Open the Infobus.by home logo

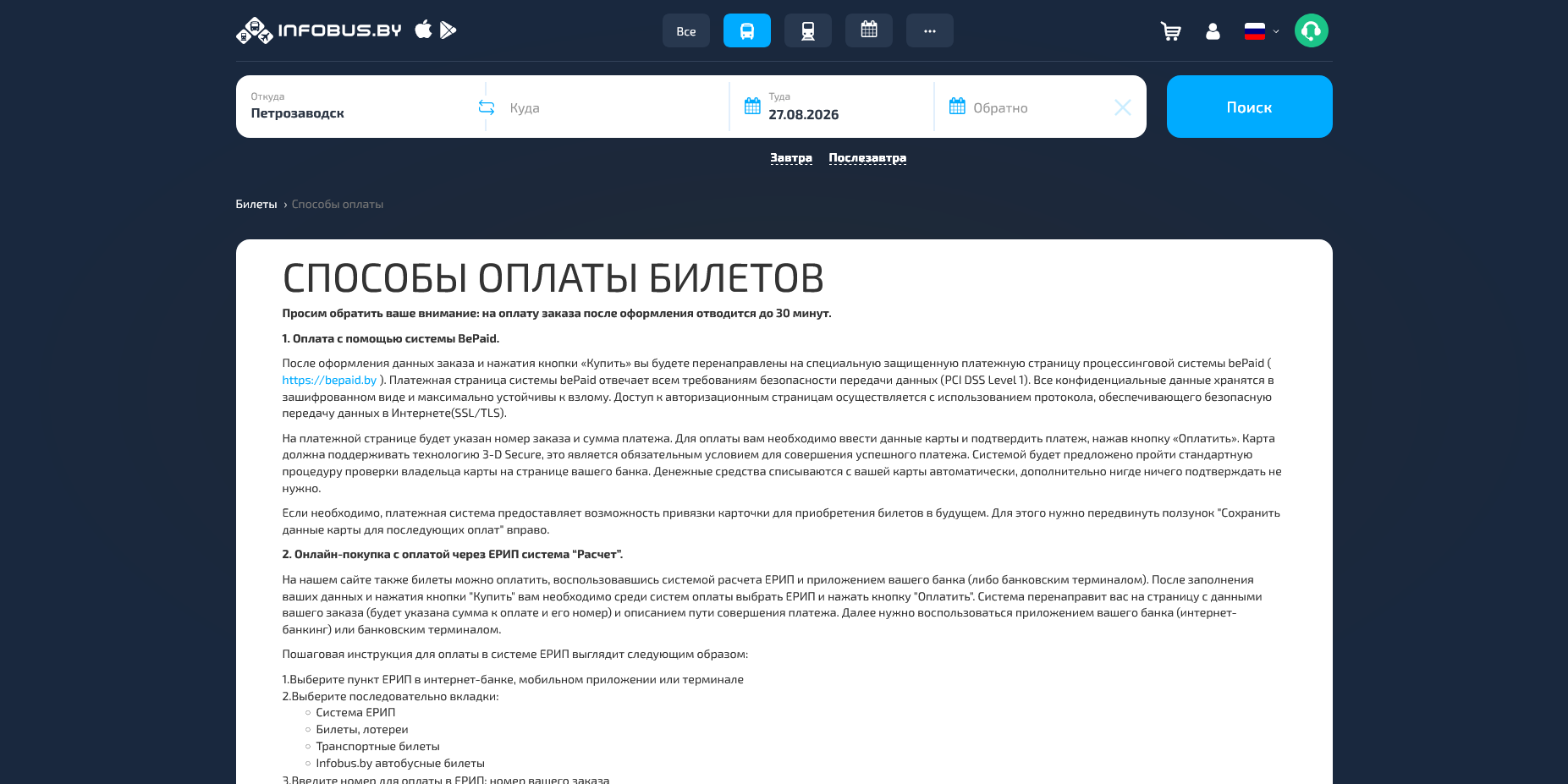pyautogui.click(x=318, y=30)
